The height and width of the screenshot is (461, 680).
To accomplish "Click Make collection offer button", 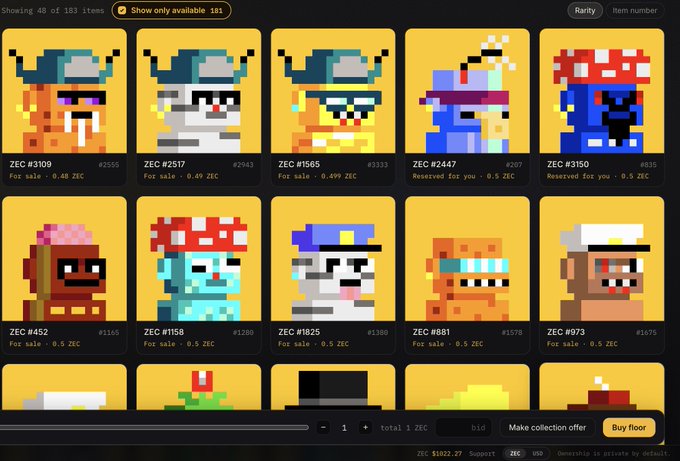I will coord(547,428).
